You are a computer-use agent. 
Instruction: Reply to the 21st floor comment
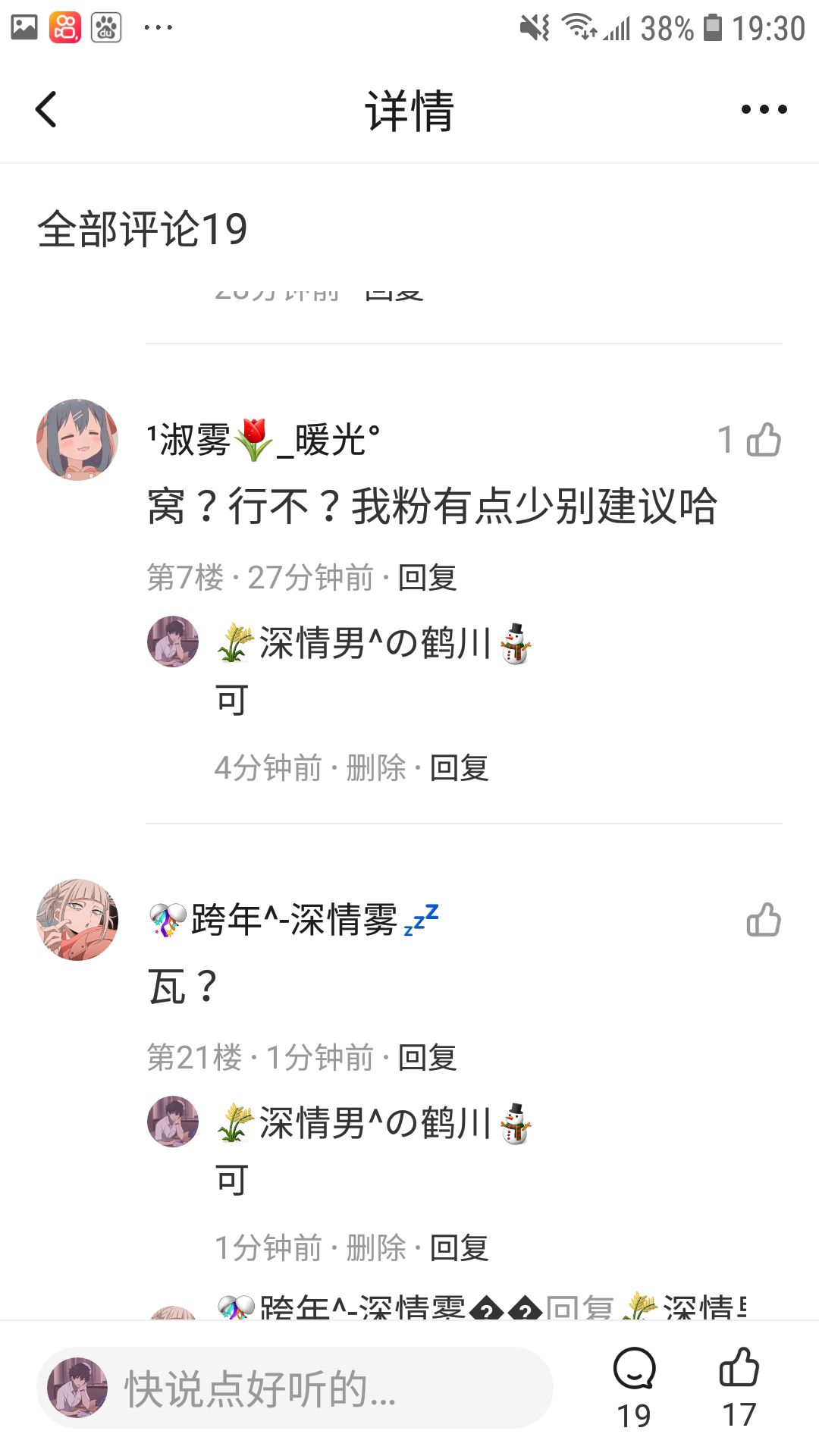pos(428,1058)
